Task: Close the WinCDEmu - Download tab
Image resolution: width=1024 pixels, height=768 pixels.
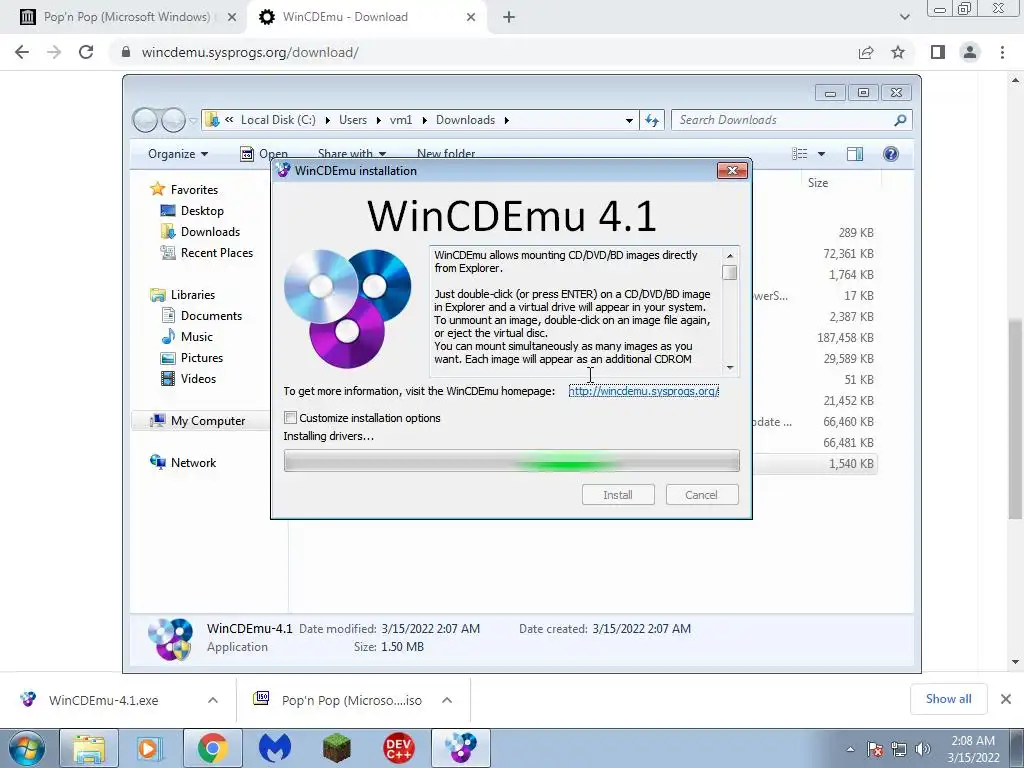Action: point(471,17)
